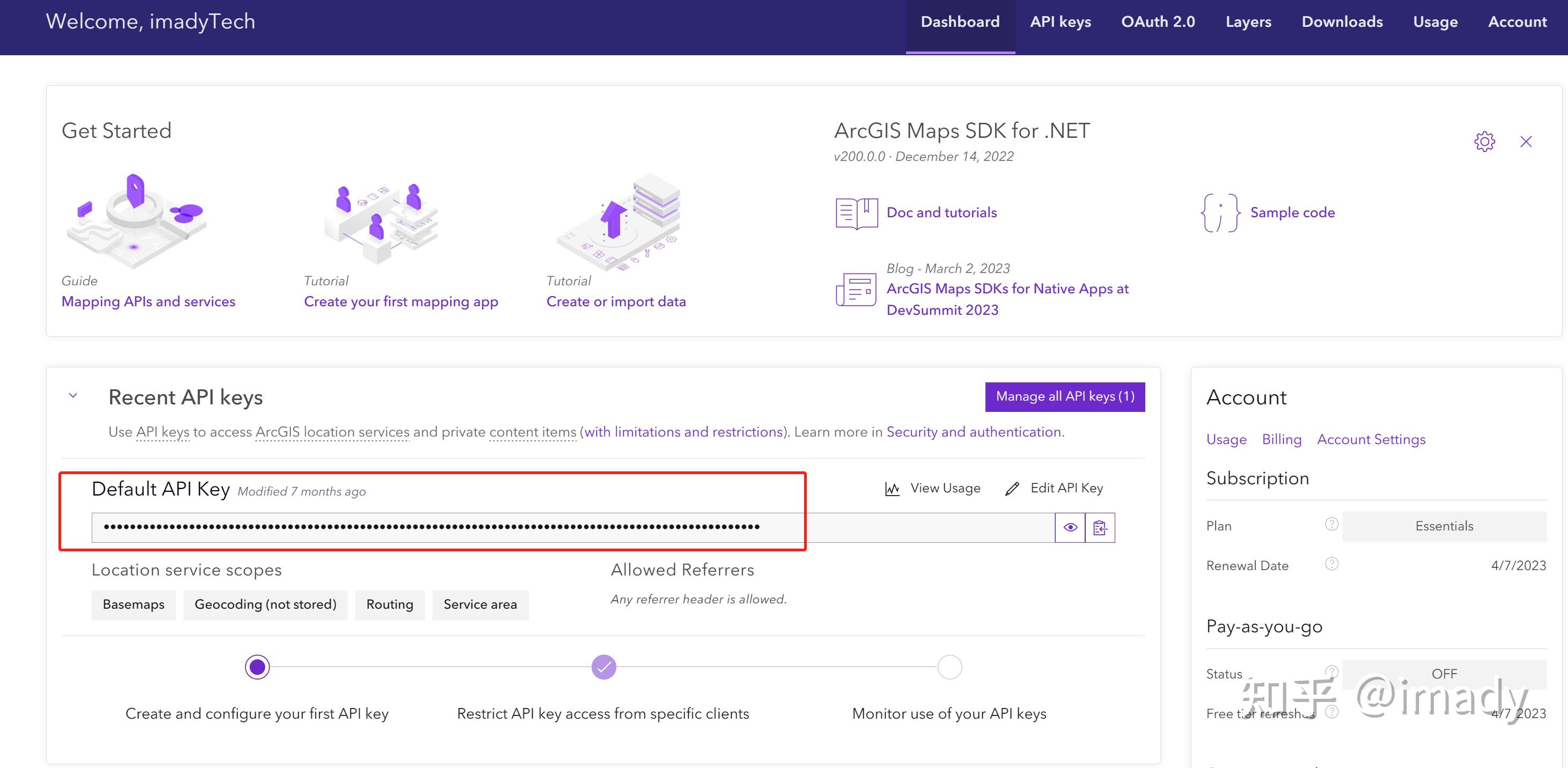Click the Edit API Key pencil icon
The width and height of the screenshot is (1568, 768).
[1012, 489]
